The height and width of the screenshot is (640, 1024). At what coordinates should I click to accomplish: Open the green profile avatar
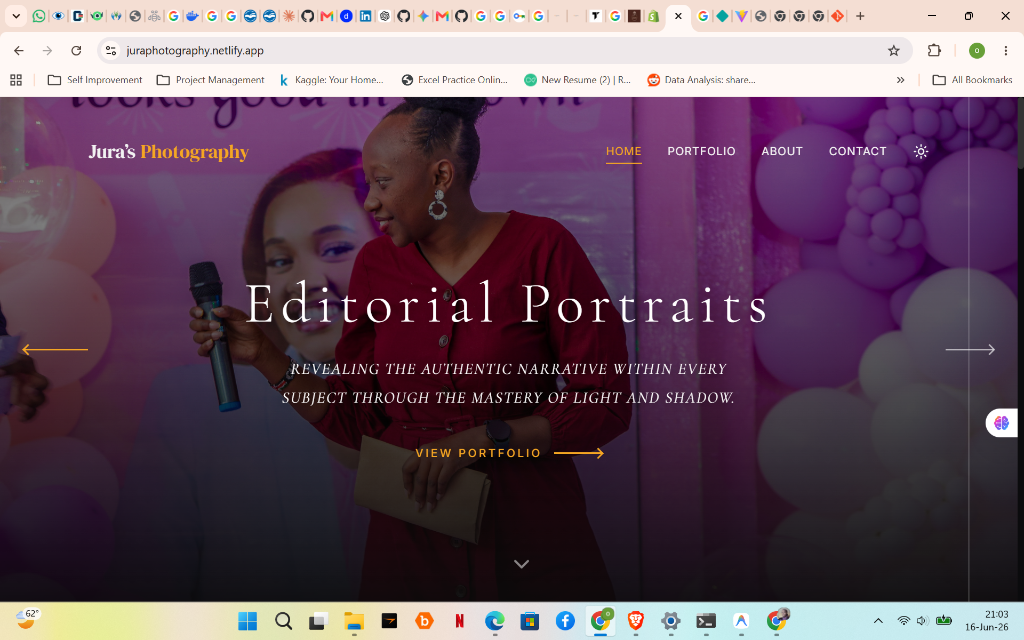976,50
